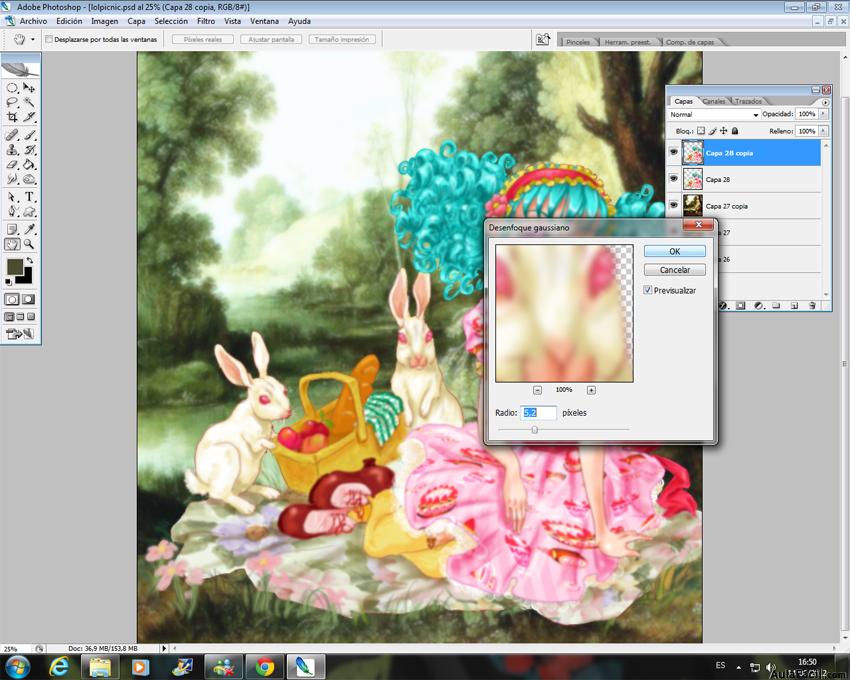This screenshot has height=680, width=850.
Task: Select the Type tool
Action: pos(29,197)
